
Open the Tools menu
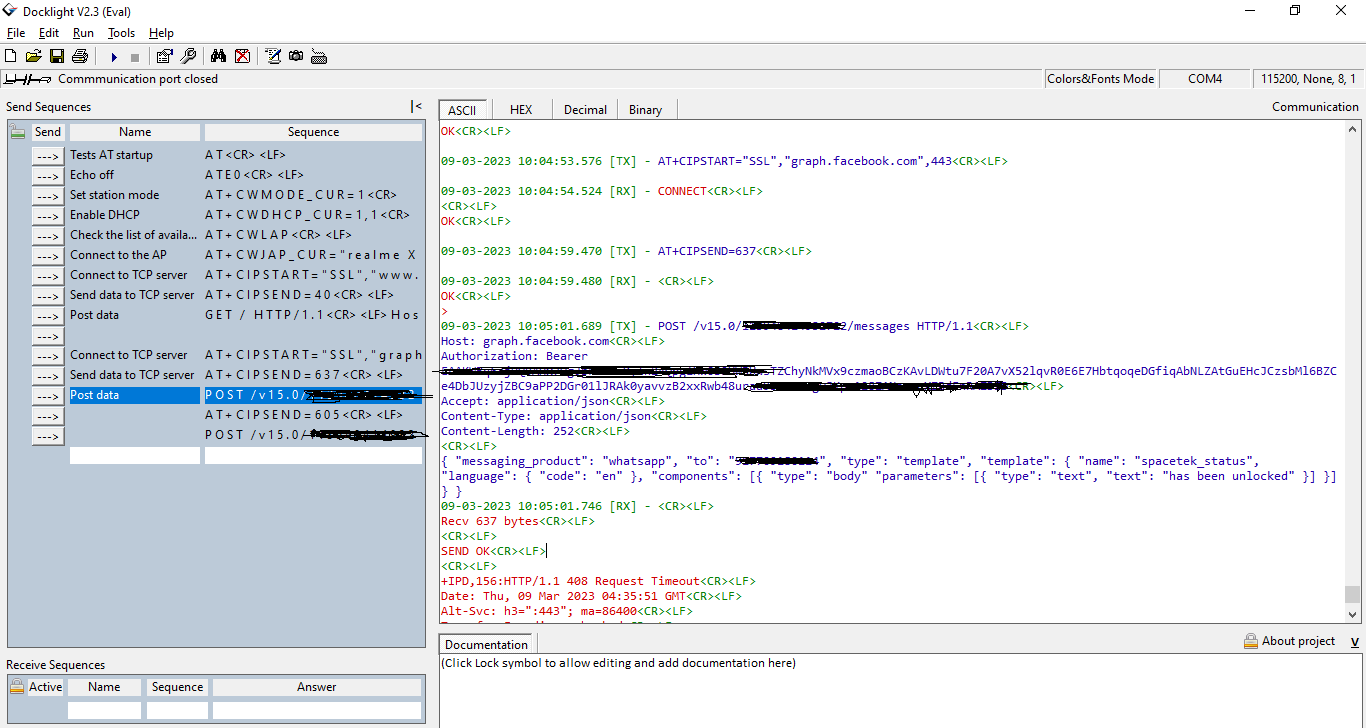pos(121,33)
